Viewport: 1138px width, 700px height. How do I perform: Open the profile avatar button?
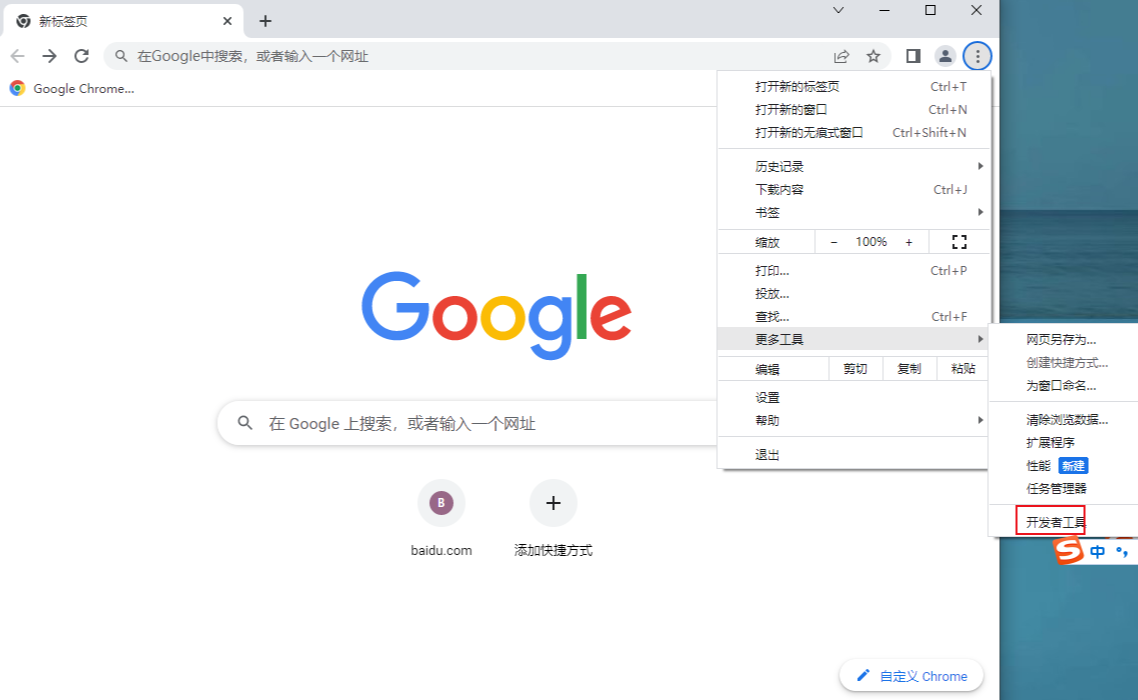(945, 56)
